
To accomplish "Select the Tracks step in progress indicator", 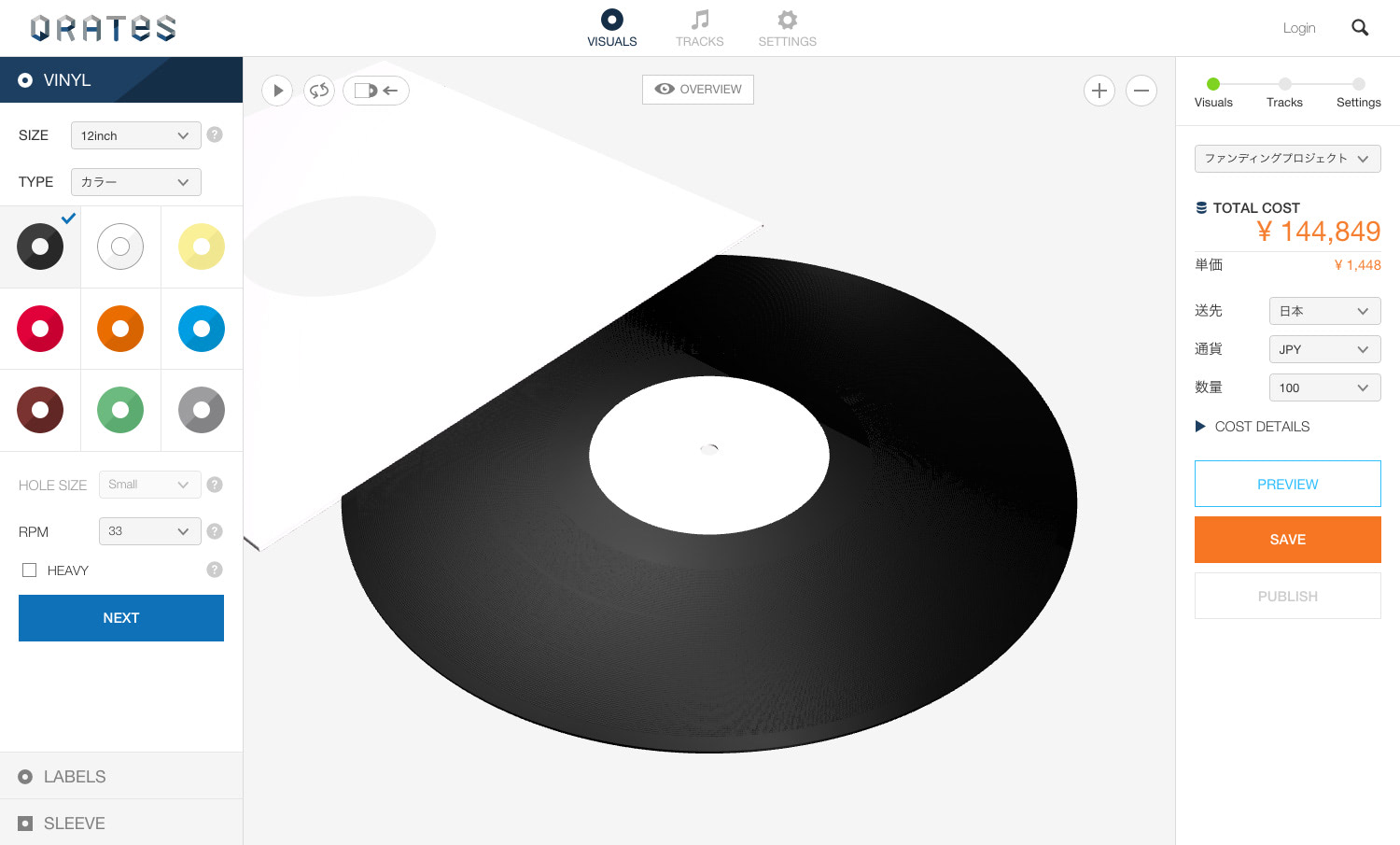I will pos(1284,92).
